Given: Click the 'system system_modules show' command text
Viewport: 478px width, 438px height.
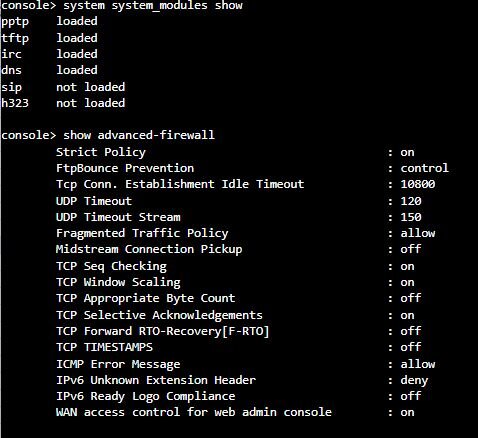Looking at the screenshot, I should tap(153, 6).
